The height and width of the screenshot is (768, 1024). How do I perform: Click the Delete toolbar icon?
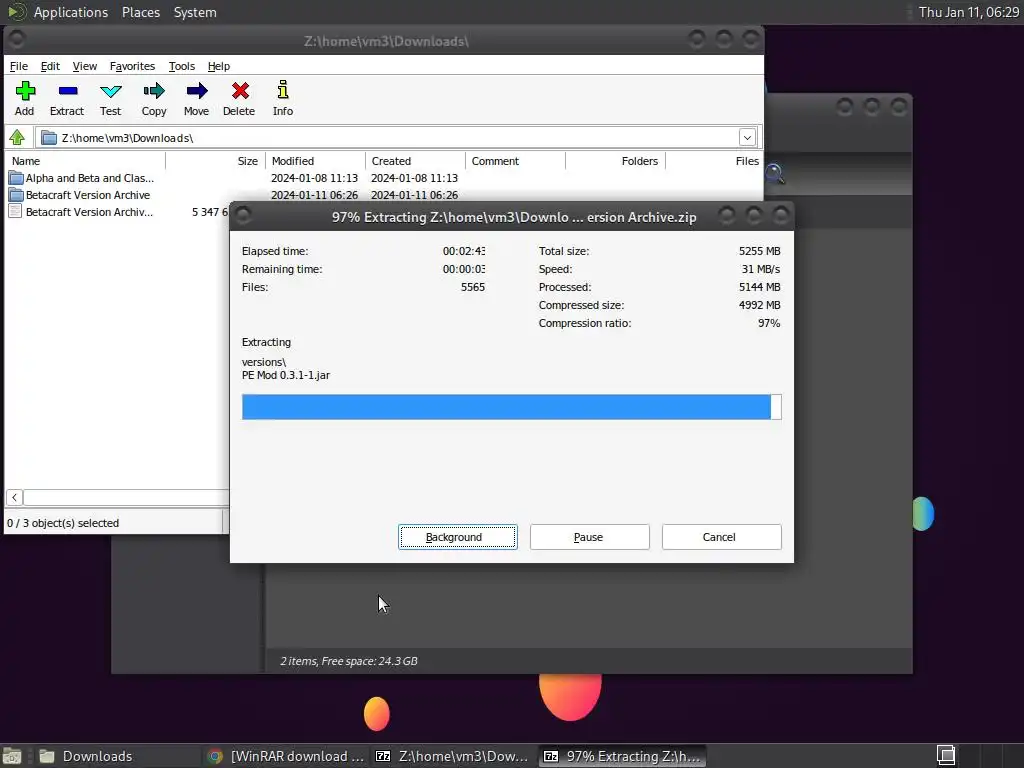pos(240,91)
